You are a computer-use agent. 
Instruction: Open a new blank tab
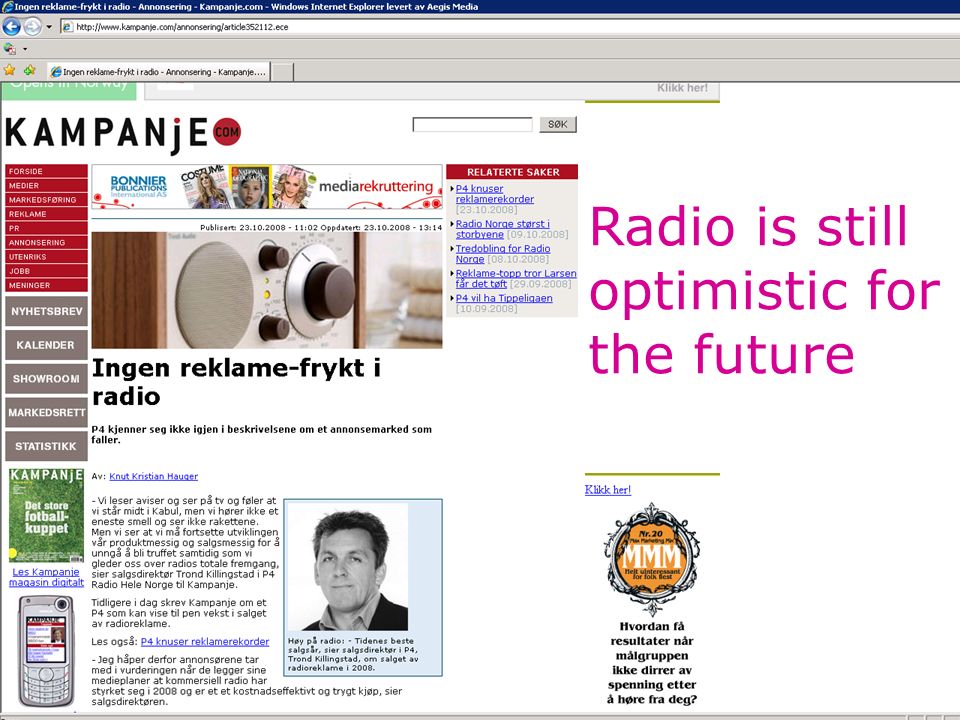tap(282, 72)
